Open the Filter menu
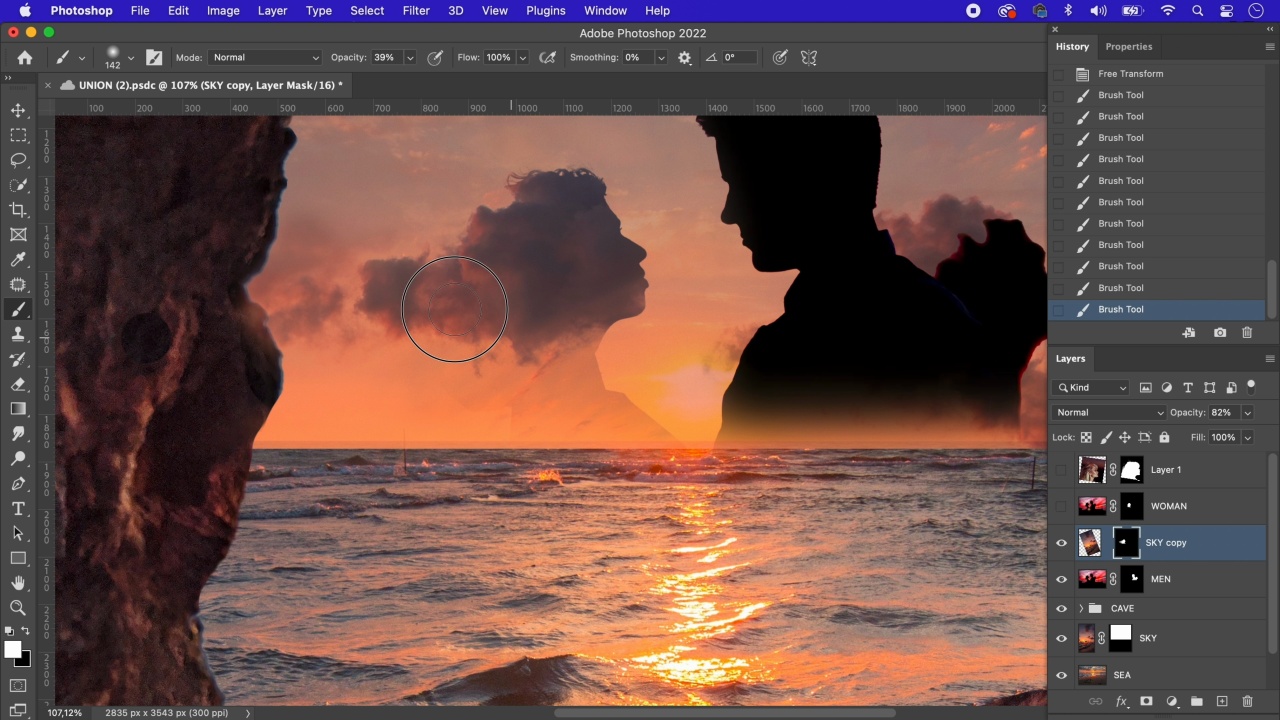This screenshot has width=1280, height=720. pos(416,11)
